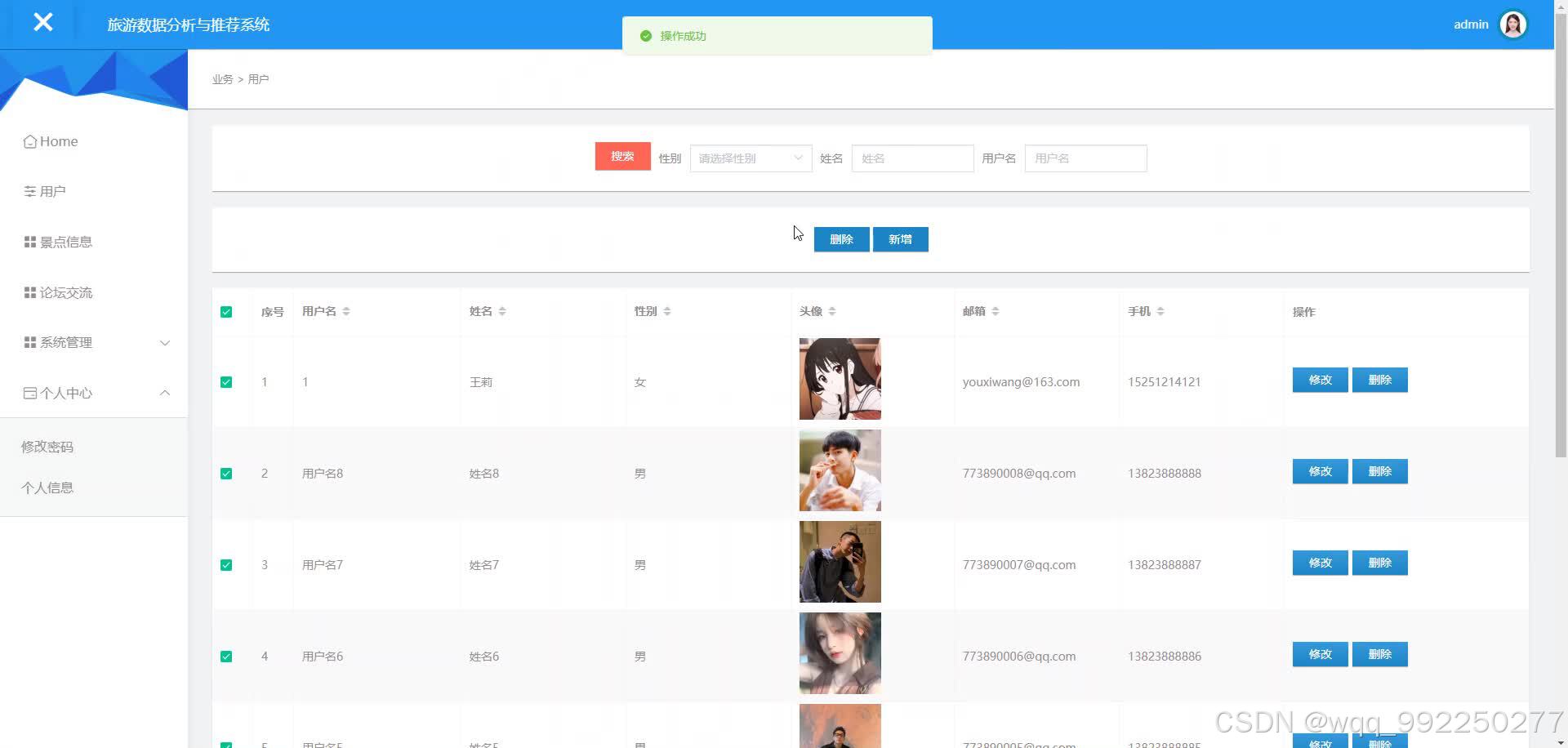Focus the 姓名 search input
Viewport: 1568px width, 748px height.
912,158
